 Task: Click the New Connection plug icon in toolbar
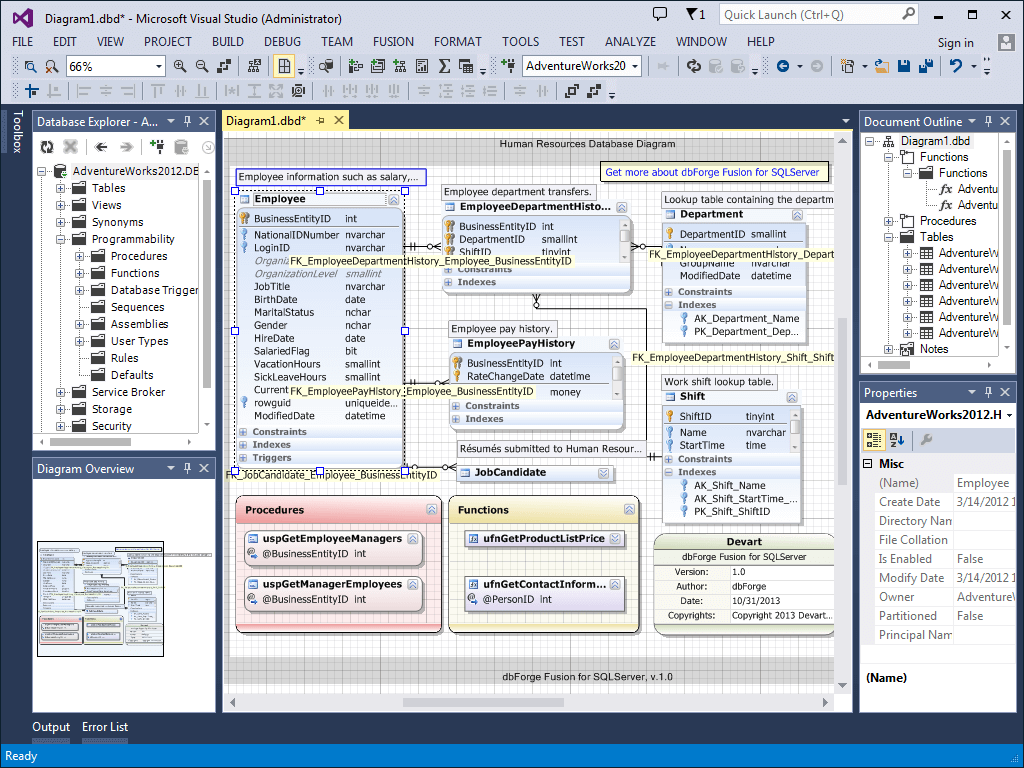coord(507,65)
